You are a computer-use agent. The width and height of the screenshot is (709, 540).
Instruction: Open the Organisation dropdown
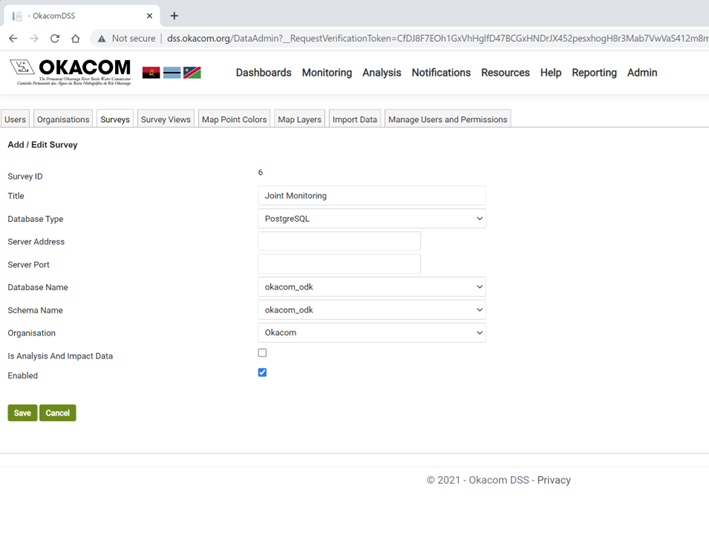[x=372, y=333]
